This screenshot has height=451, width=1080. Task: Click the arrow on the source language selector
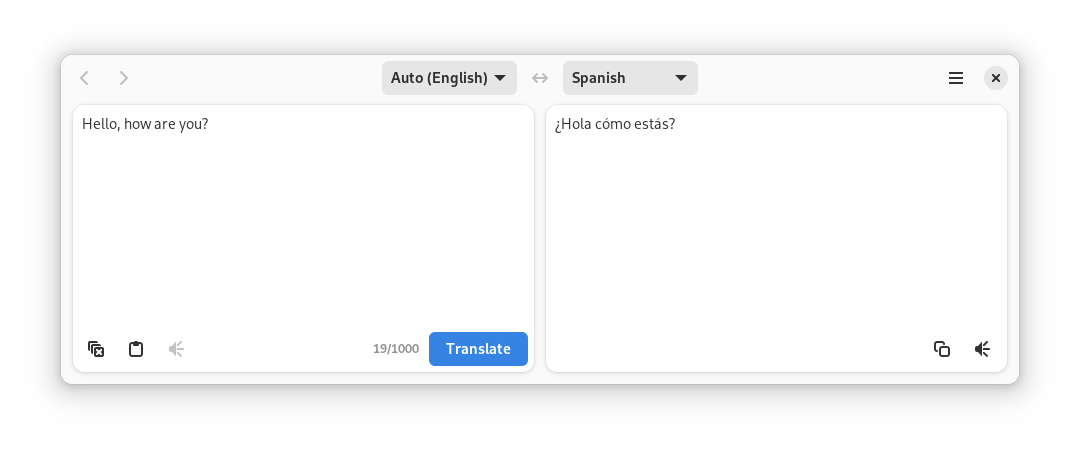[500, 78]
